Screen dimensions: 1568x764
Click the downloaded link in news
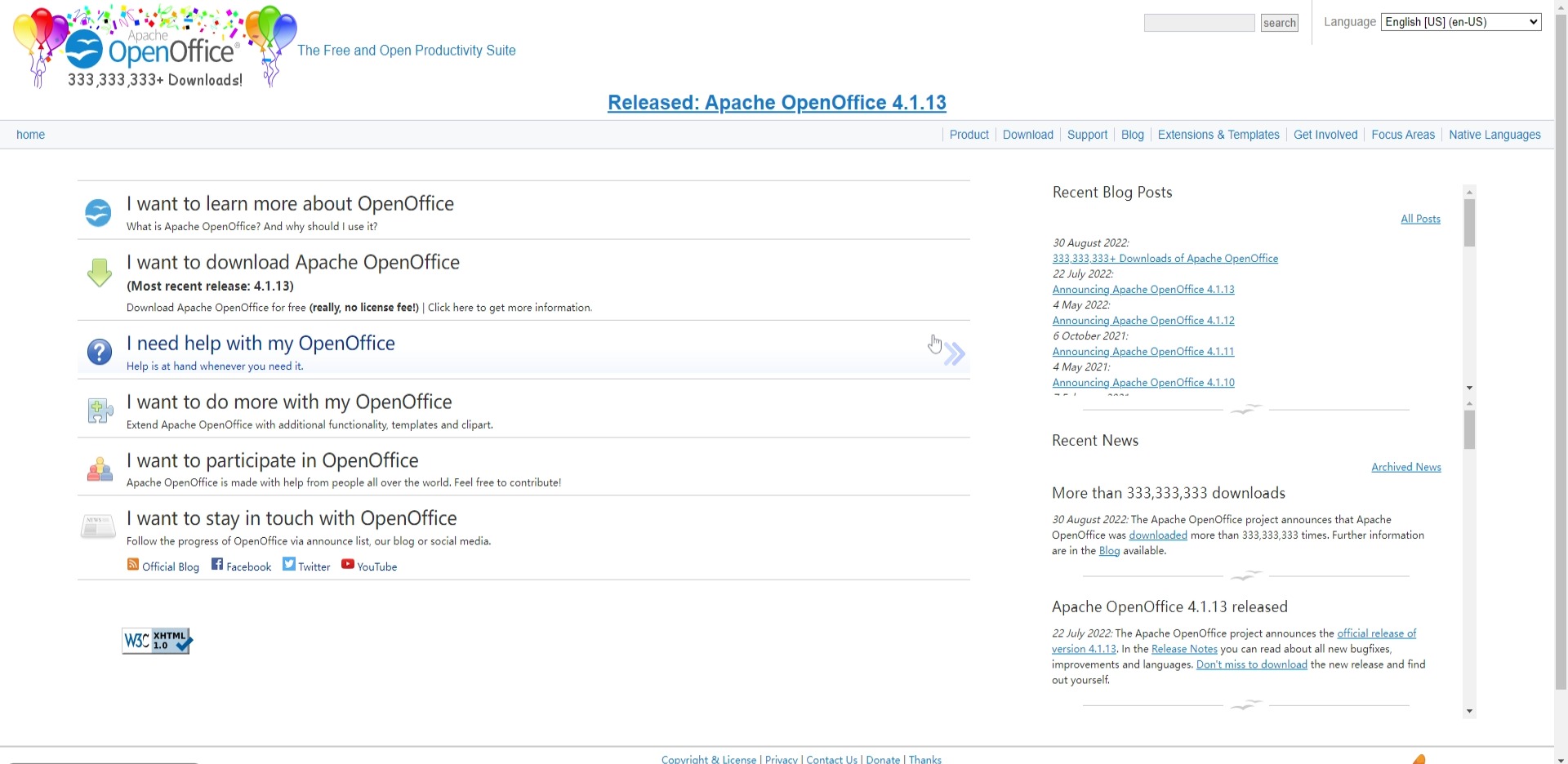(1157, 535)
